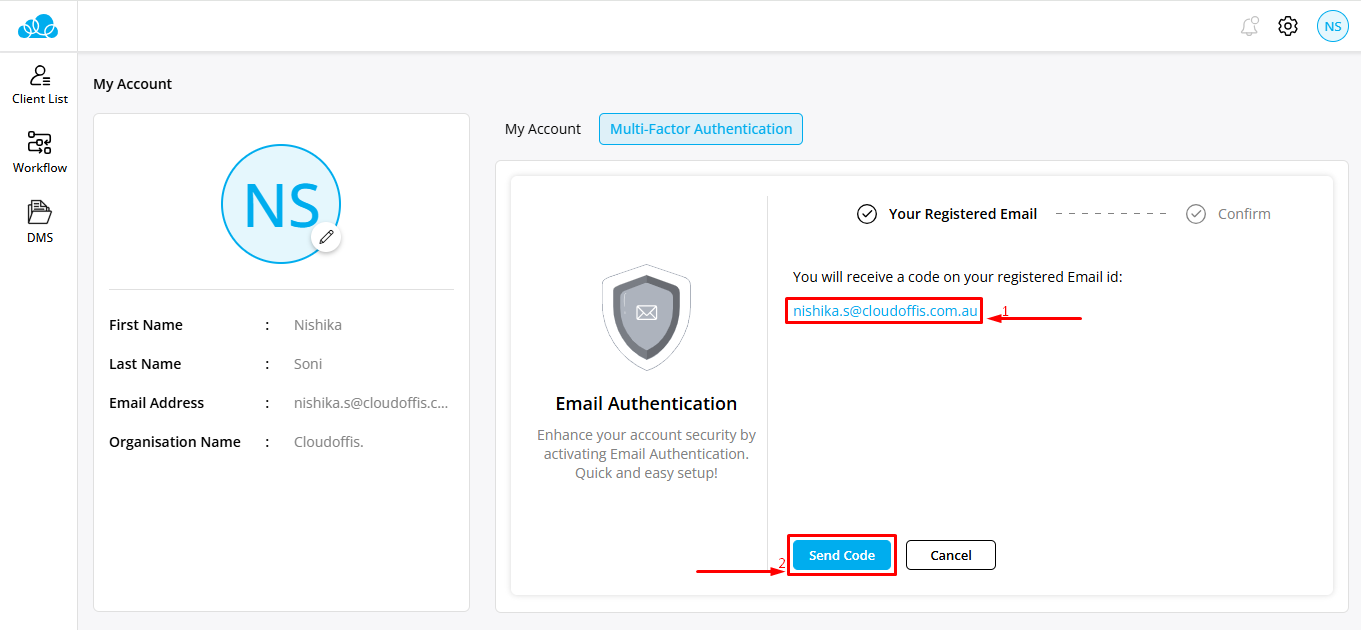Click the nishika.s@cloudoffis.com.au email link
The height and width of the screenshot is (630, 1361).
coord(884,311)
